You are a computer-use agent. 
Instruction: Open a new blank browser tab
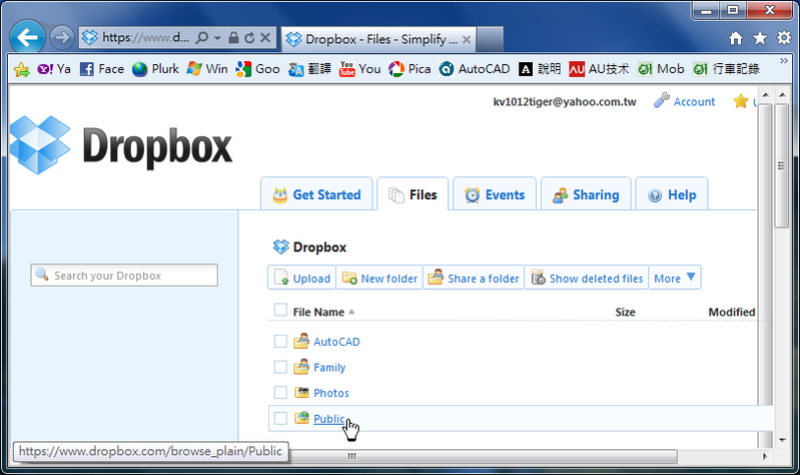tap(490, 39)
